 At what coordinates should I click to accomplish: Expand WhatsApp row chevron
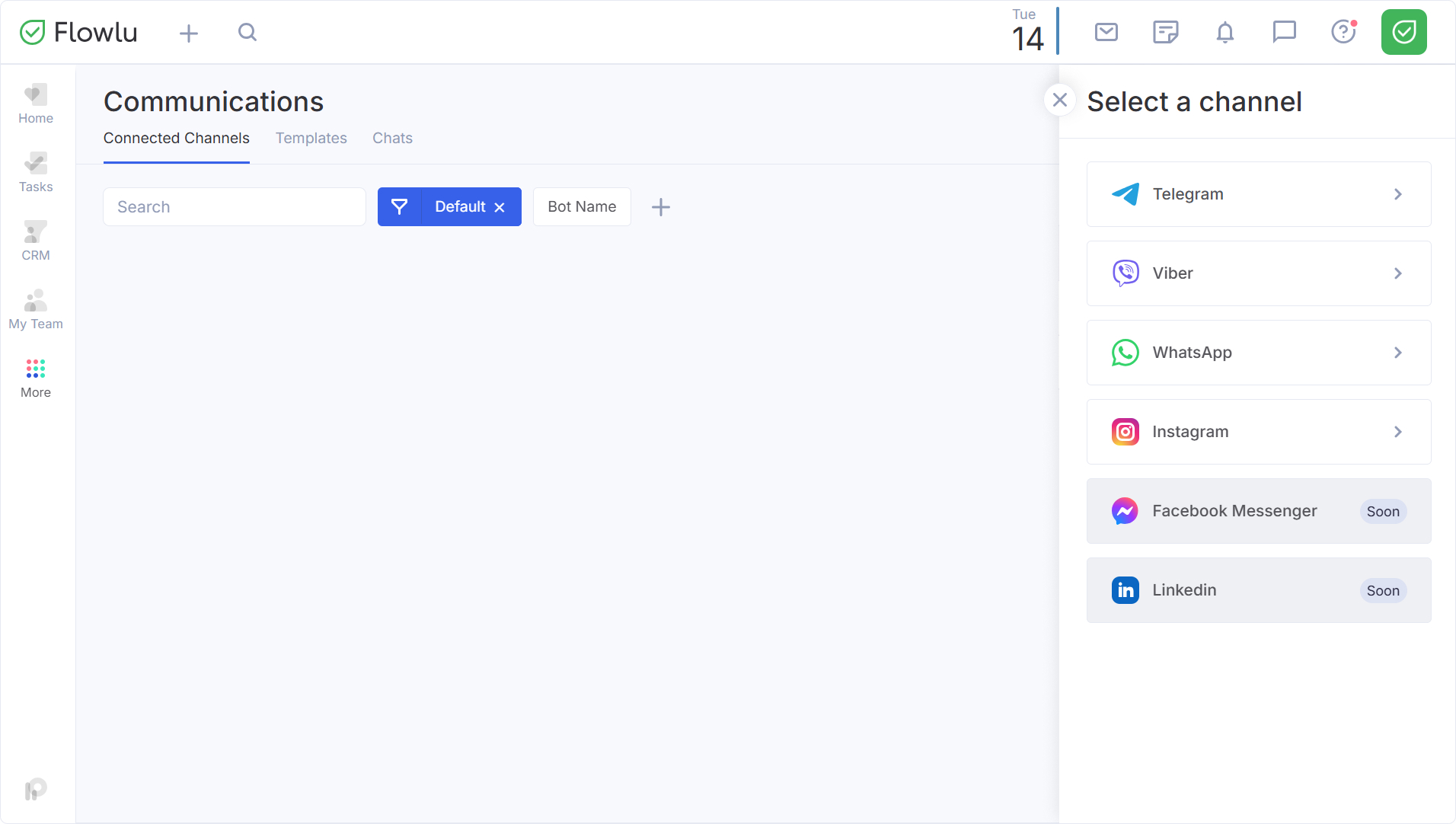(1398, 353)
